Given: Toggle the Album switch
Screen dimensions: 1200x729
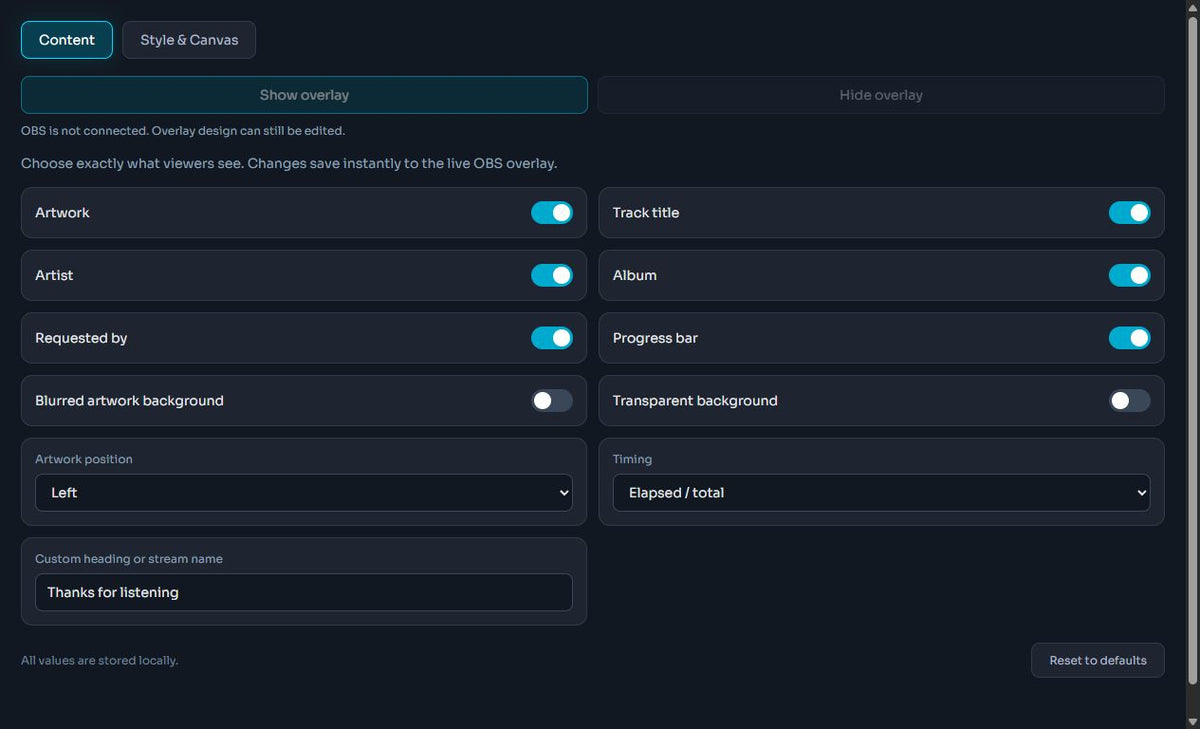Looking at the screenshot, I should 1130,275.
